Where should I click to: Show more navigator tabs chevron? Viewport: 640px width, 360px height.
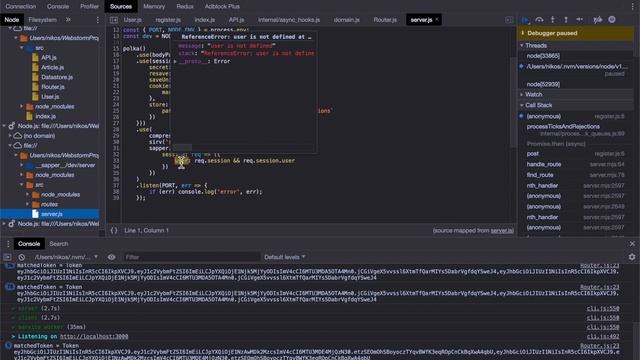(68, 20)
